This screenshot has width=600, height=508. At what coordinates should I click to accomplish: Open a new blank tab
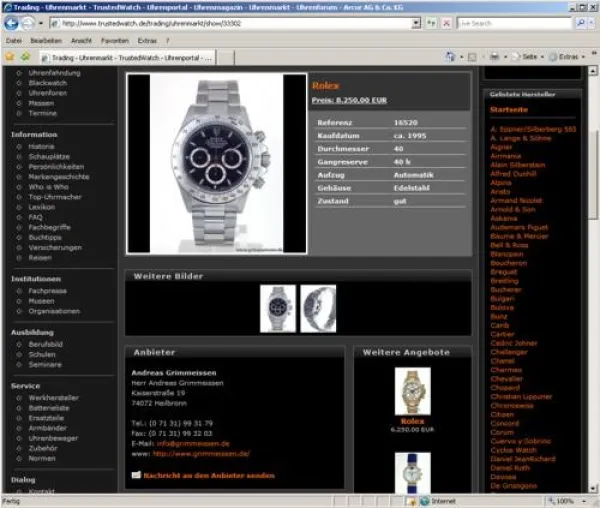coord(226,58)
